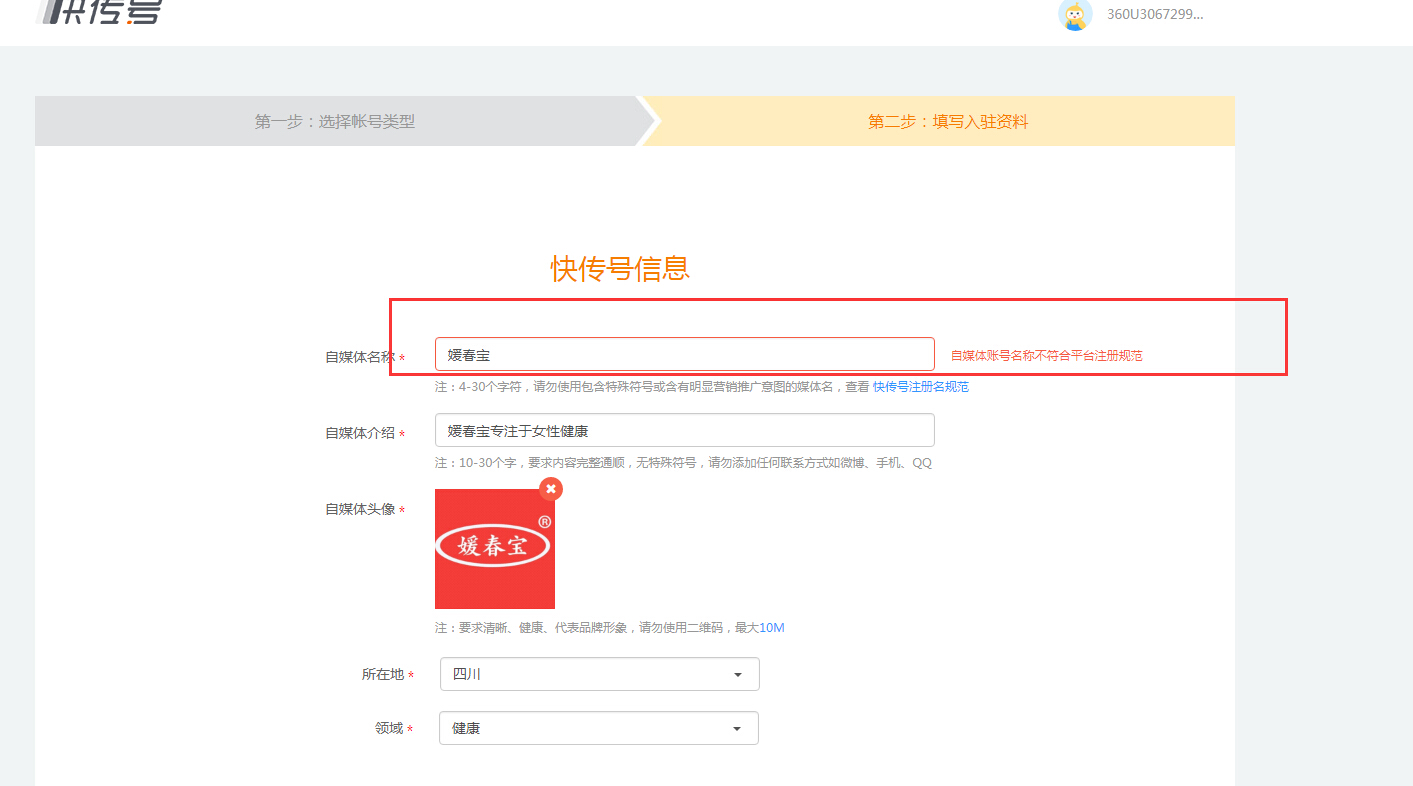Focus the 自媒体名称 input field

[684, 355]
